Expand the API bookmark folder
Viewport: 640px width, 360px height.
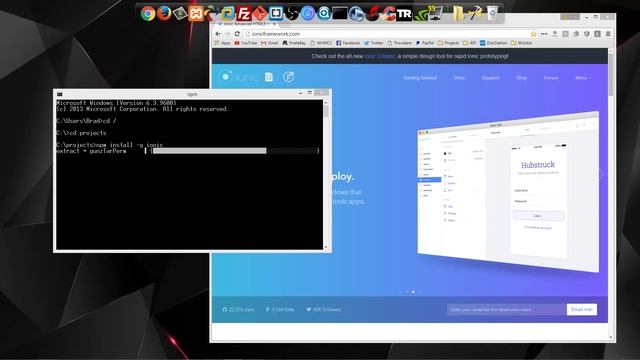coord(469,43)
